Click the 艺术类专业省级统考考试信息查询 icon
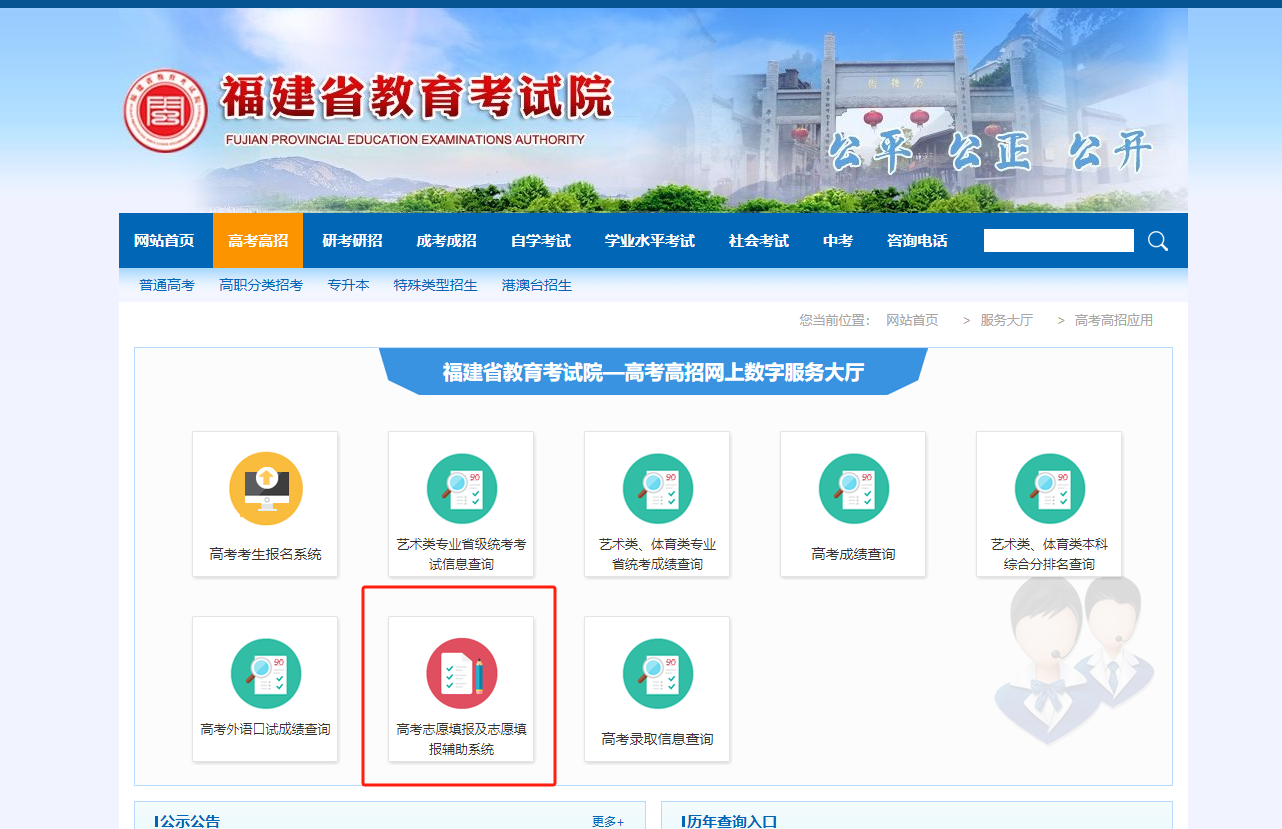The height and width of the screenshot is (829, 1282). point(461,489)
